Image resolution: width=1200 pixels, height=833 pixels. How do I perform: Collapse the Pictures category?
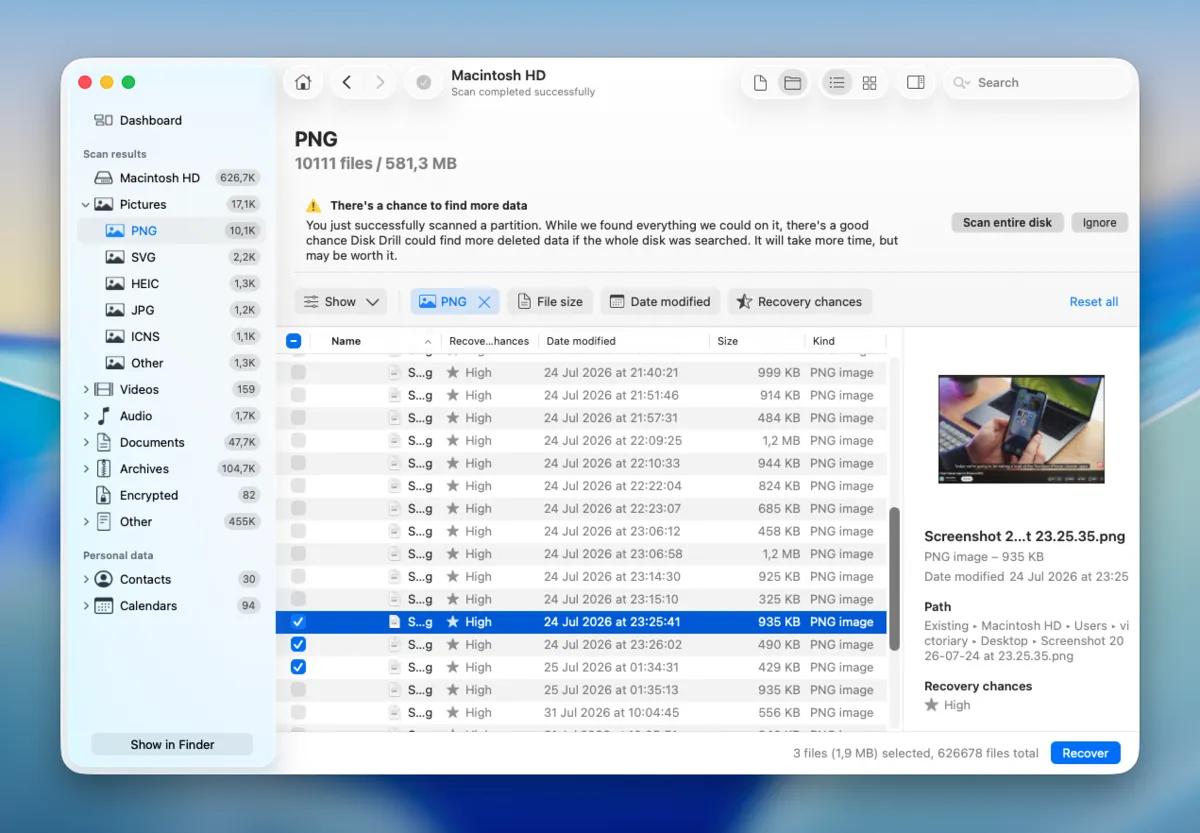[86, 205]
